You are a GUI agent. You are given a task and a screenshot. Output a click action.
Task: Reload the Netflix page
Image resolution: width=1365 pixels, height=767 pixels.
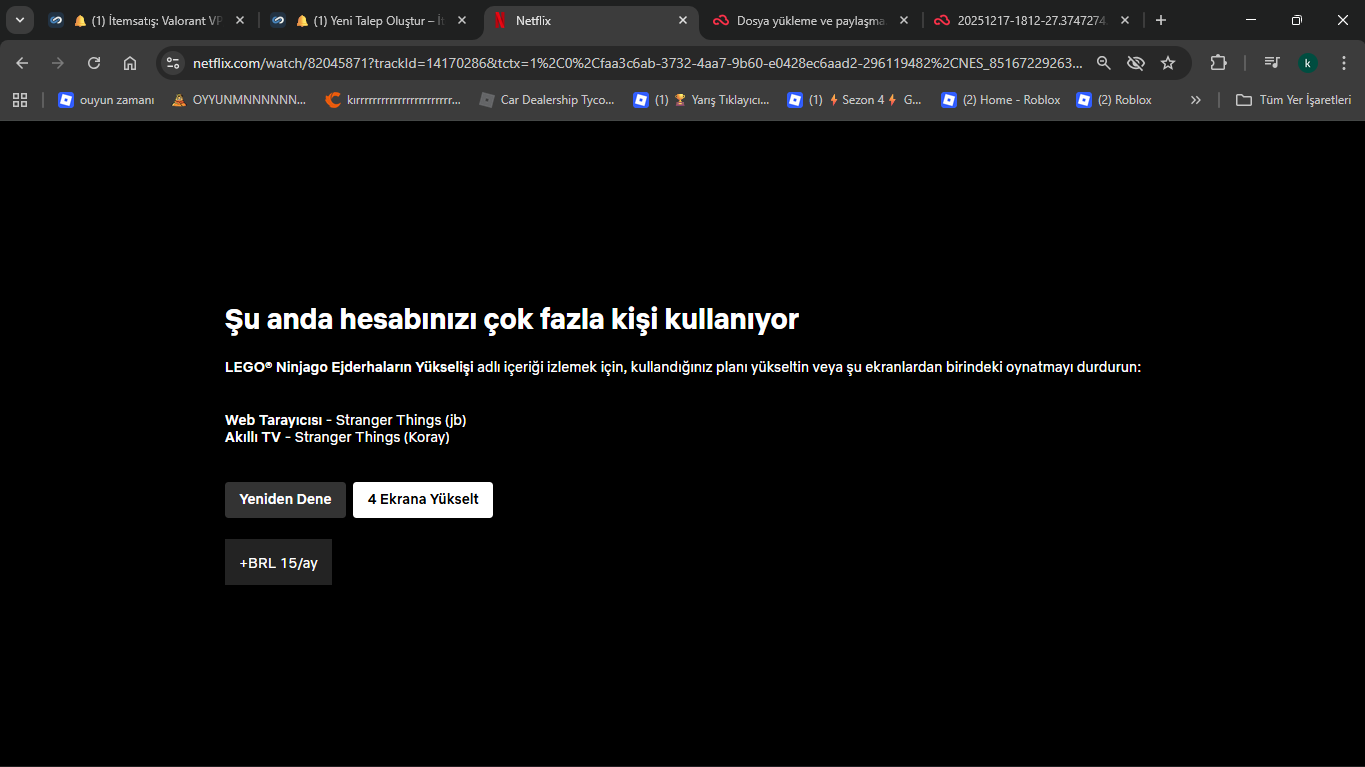point(94,63)
